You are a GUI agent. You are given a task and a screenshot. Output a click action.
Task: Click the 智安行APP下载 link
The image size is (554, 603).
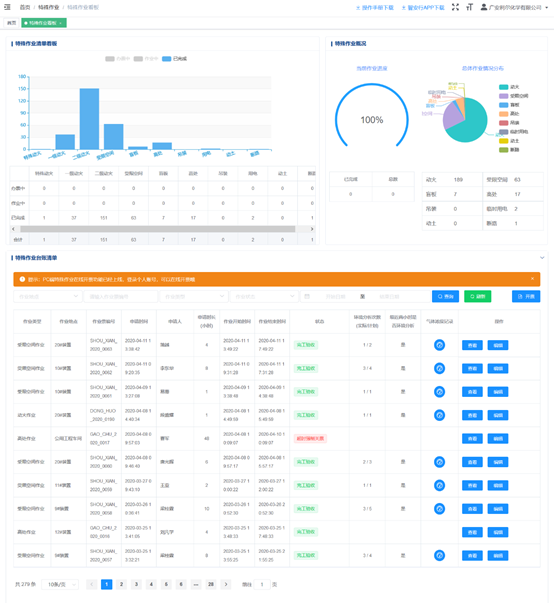[423, 8]
